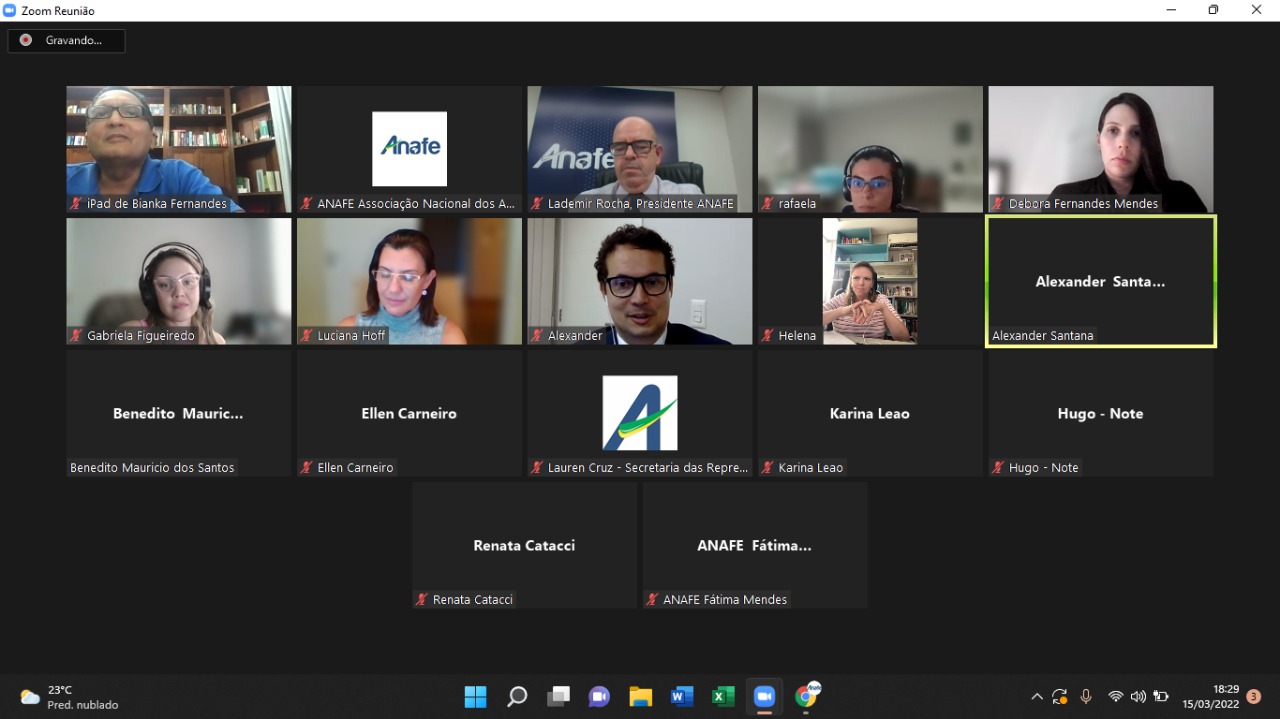Screen dimensions: 1280x719
Task: Expand hidden system tray icons
Action: 1036,697
